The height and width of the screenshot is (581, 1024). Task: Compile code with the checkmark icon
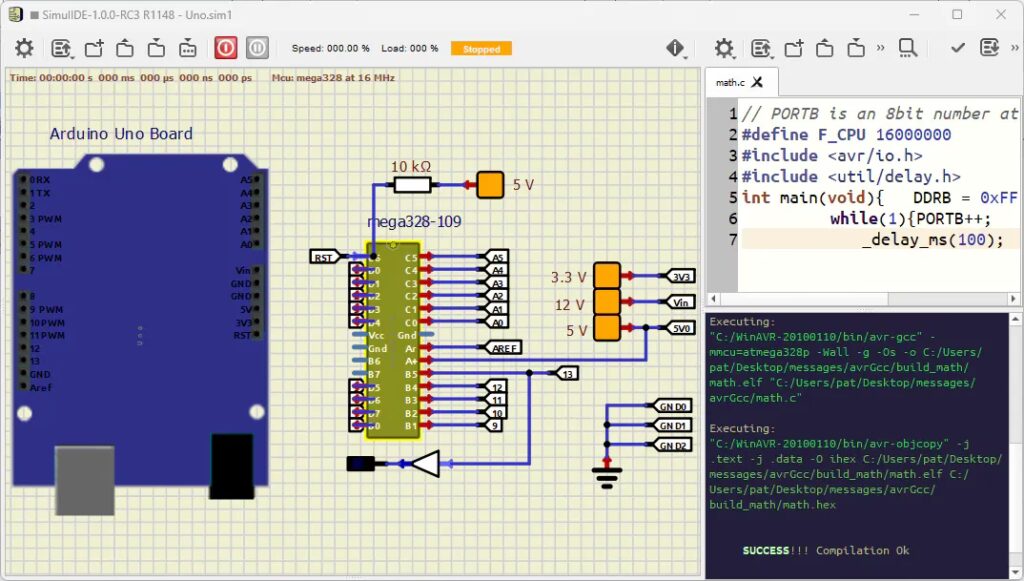pos(957,48)
